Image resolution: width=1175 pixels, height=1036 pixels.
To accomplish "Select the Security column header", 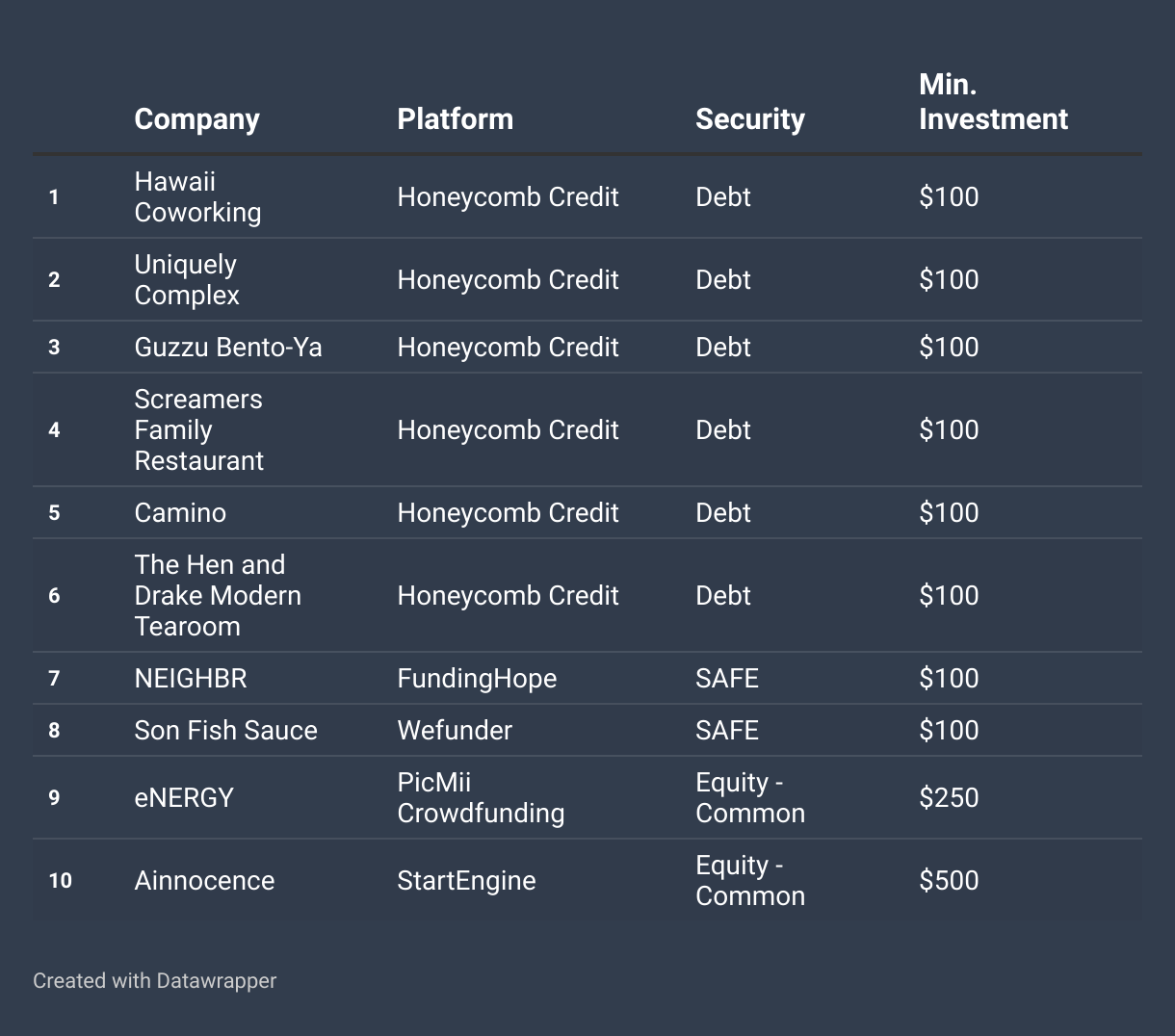I will click(749, 119).
